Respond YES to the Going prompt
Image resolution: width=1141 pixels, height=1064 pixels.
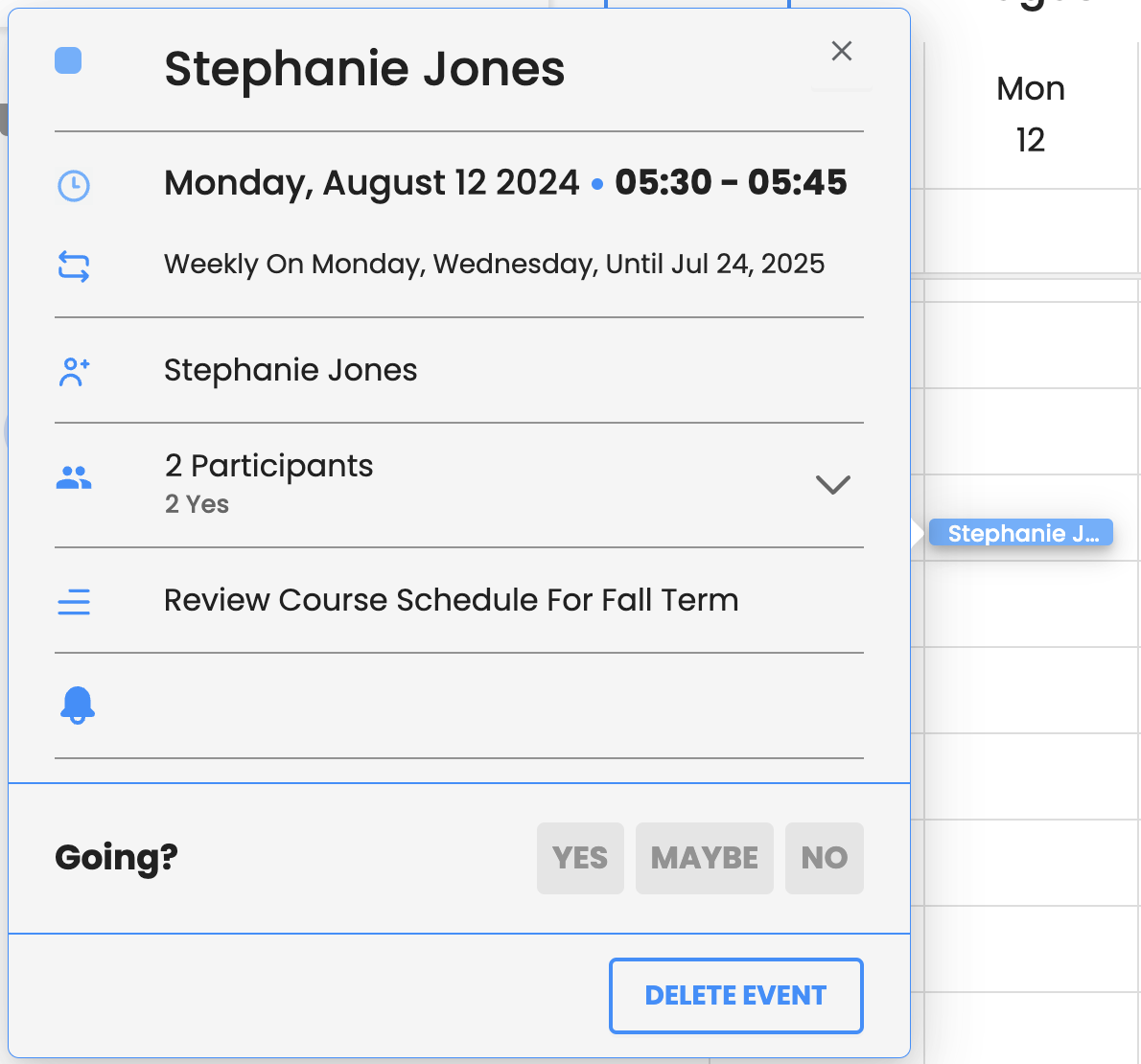click(580, 858)
